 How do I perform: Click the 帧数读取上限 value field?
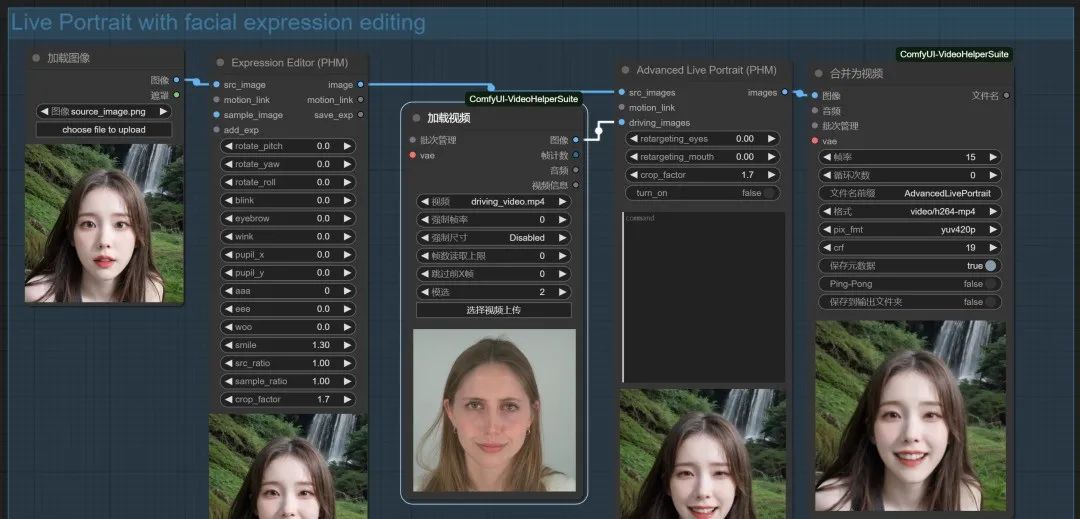click(x=493, y=255)
